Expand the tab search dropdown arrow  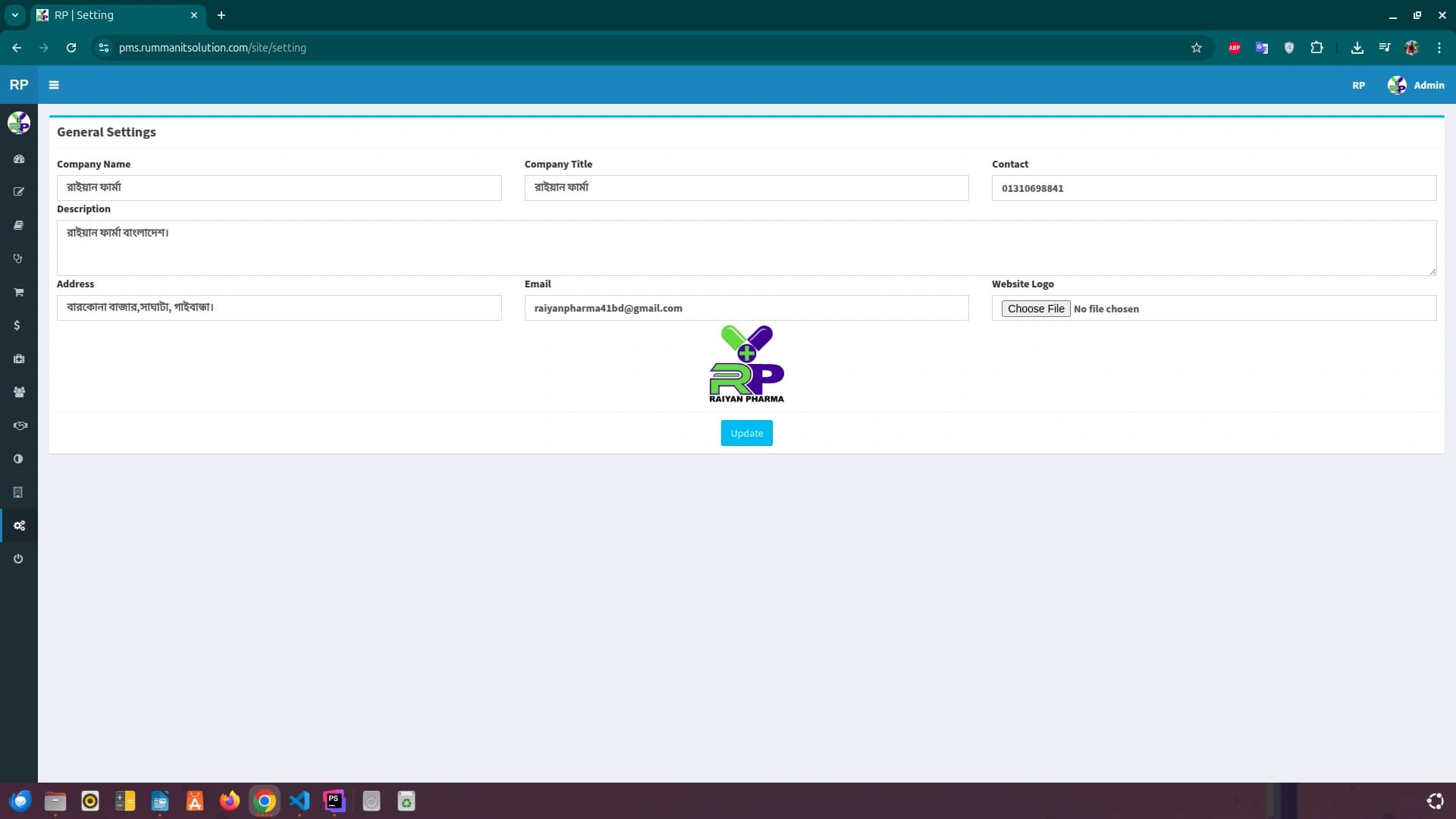point(14,15)
